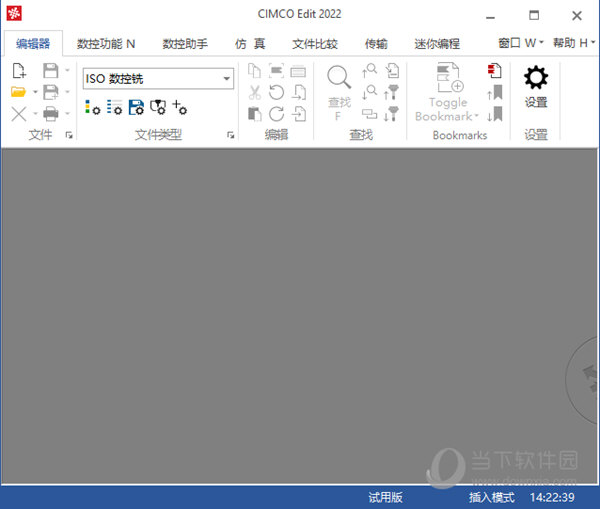Click find previous magnifier with up arrow
The height and width of the screenshot is (509, 600).
pyautogui.click(x=369, y=71)
